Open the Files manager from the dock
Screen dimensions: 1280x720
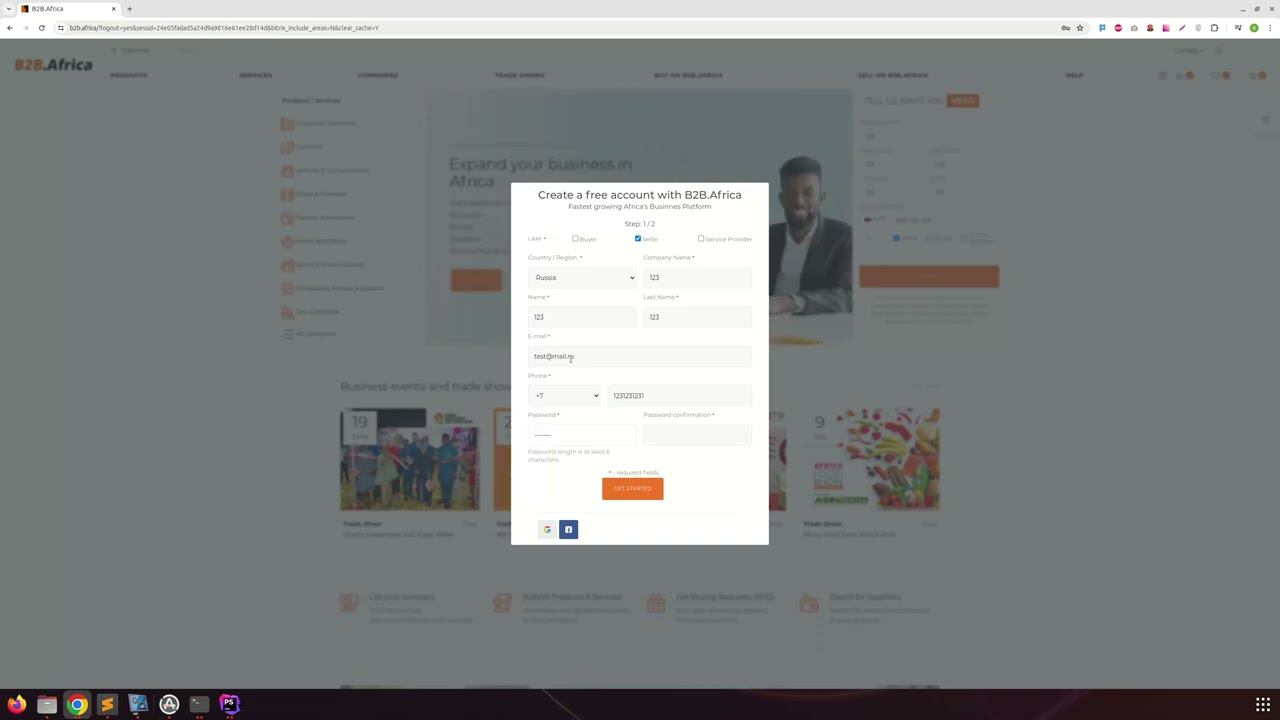tap(47, 704)
